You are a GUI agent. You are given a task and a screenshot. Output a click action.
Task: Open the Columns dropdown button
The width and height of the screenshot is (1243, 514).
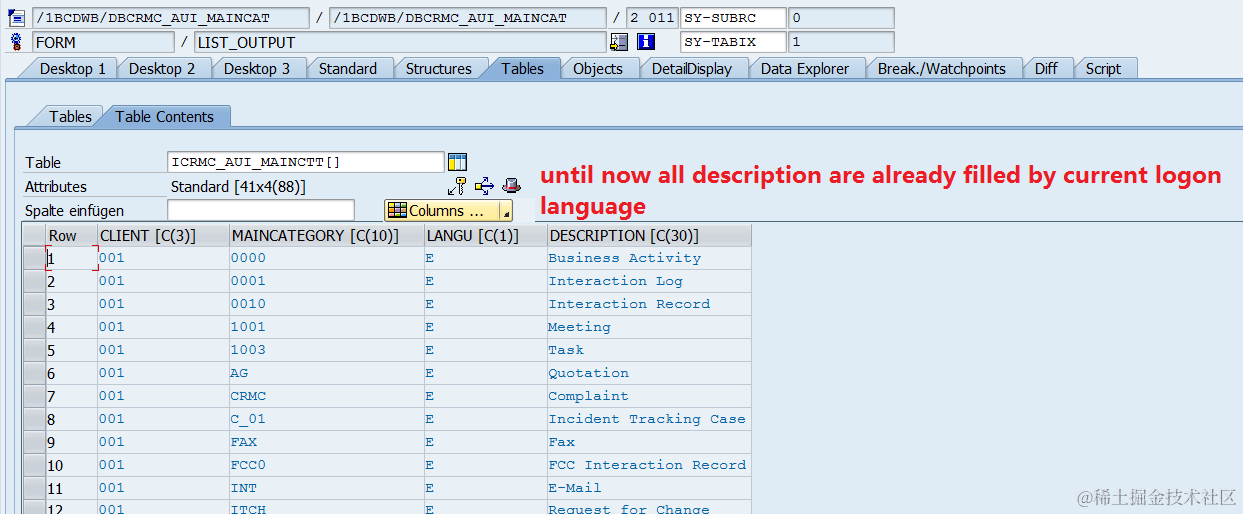coord(448,210)
